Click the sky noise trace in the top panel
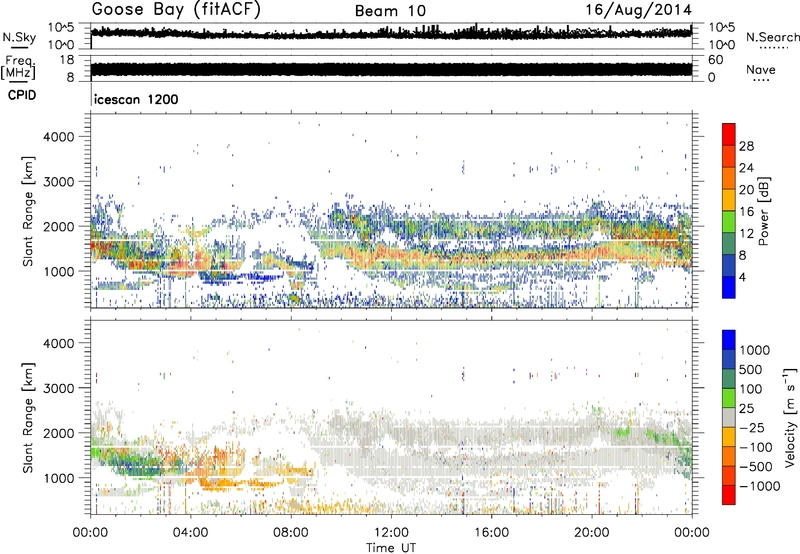Image resolution: width=800 pixels, height=554 pixels. pos(391,33)
